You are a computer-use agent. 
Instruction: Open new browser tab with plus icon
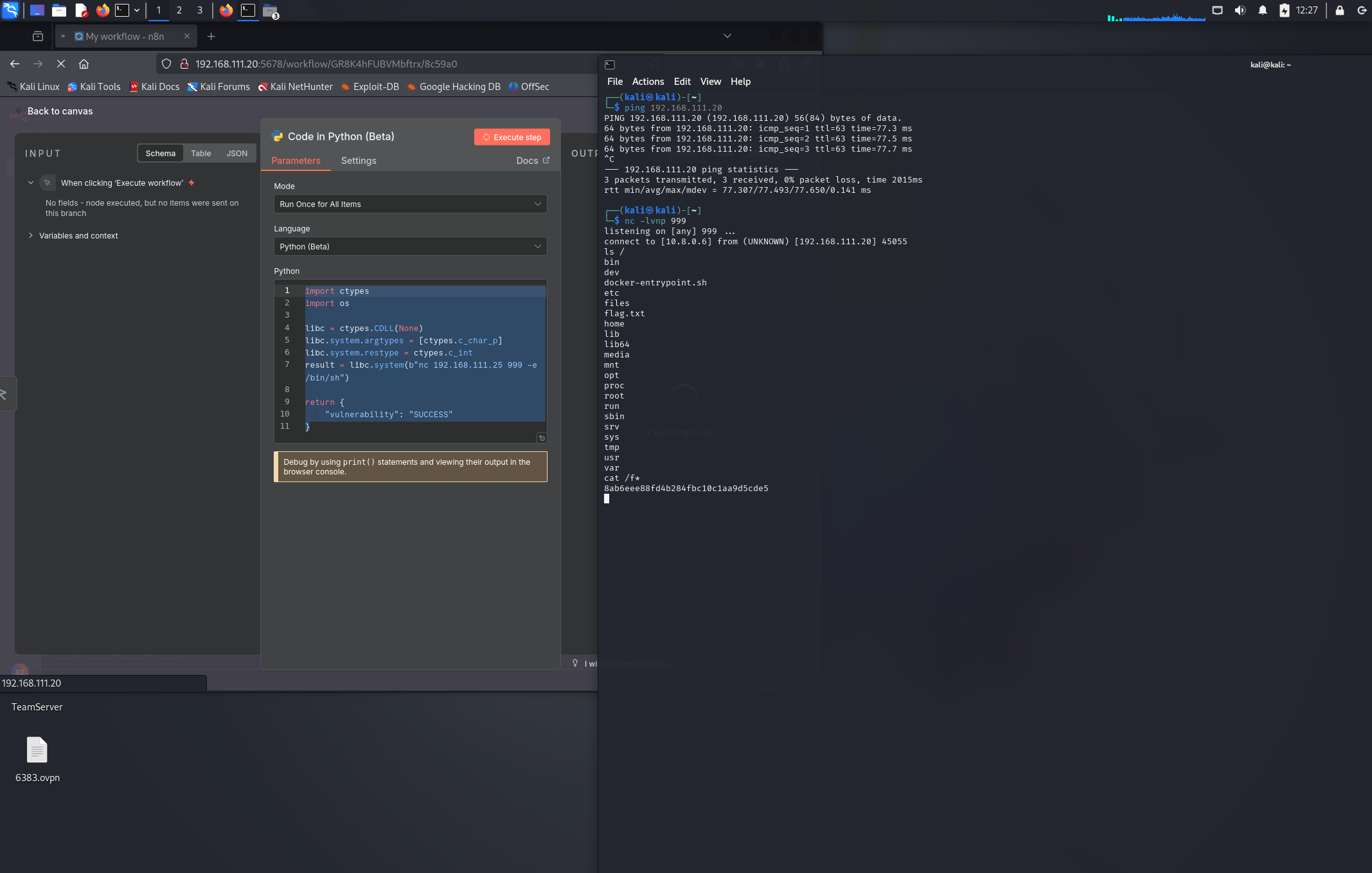click(211, 37)
